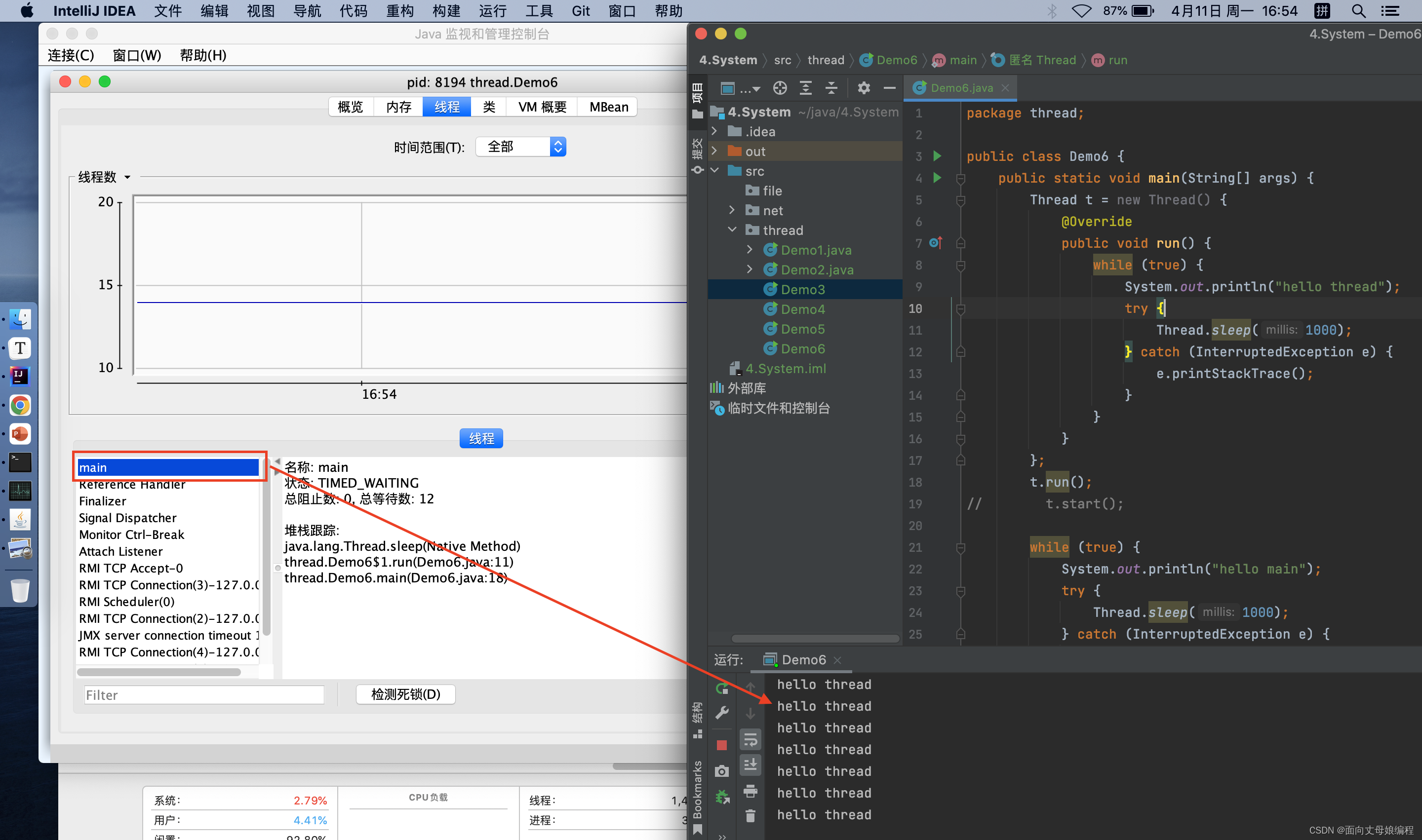Run main method via gutter arrow
The width and height of the screenshot is (1422, 840).
[937, 178]
